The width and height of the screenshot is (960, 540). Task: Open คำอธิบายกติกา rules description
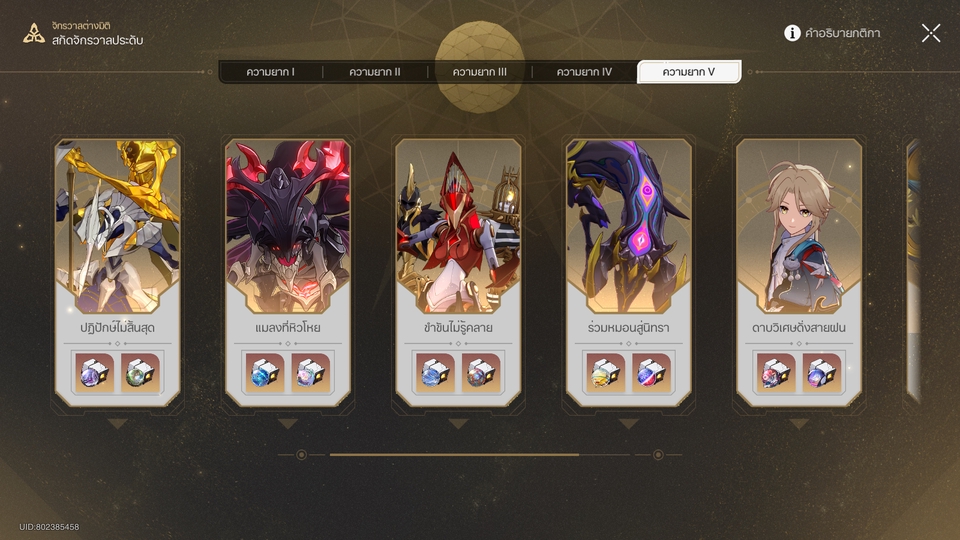842,33
